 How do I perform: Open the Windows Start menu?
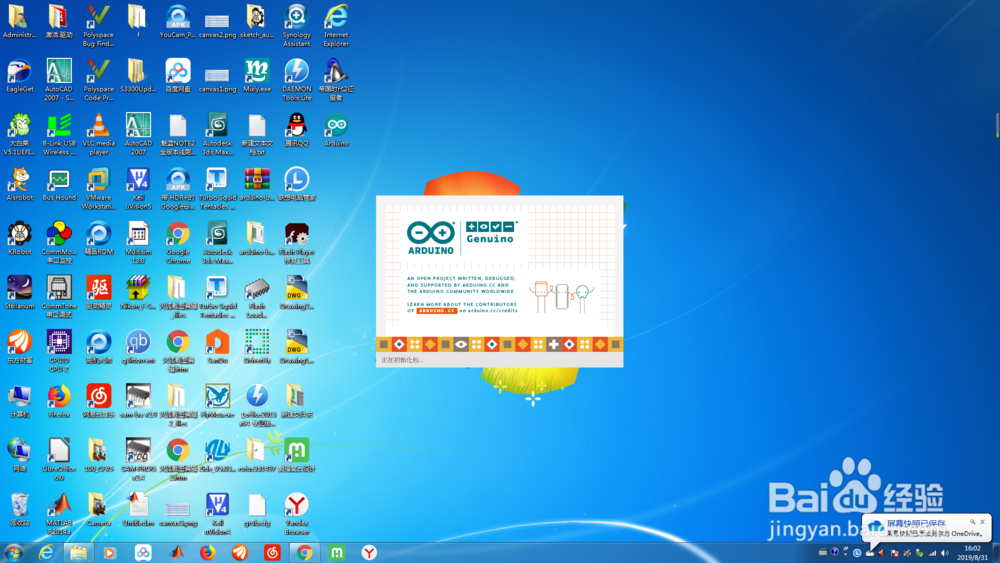coord(13,553)
